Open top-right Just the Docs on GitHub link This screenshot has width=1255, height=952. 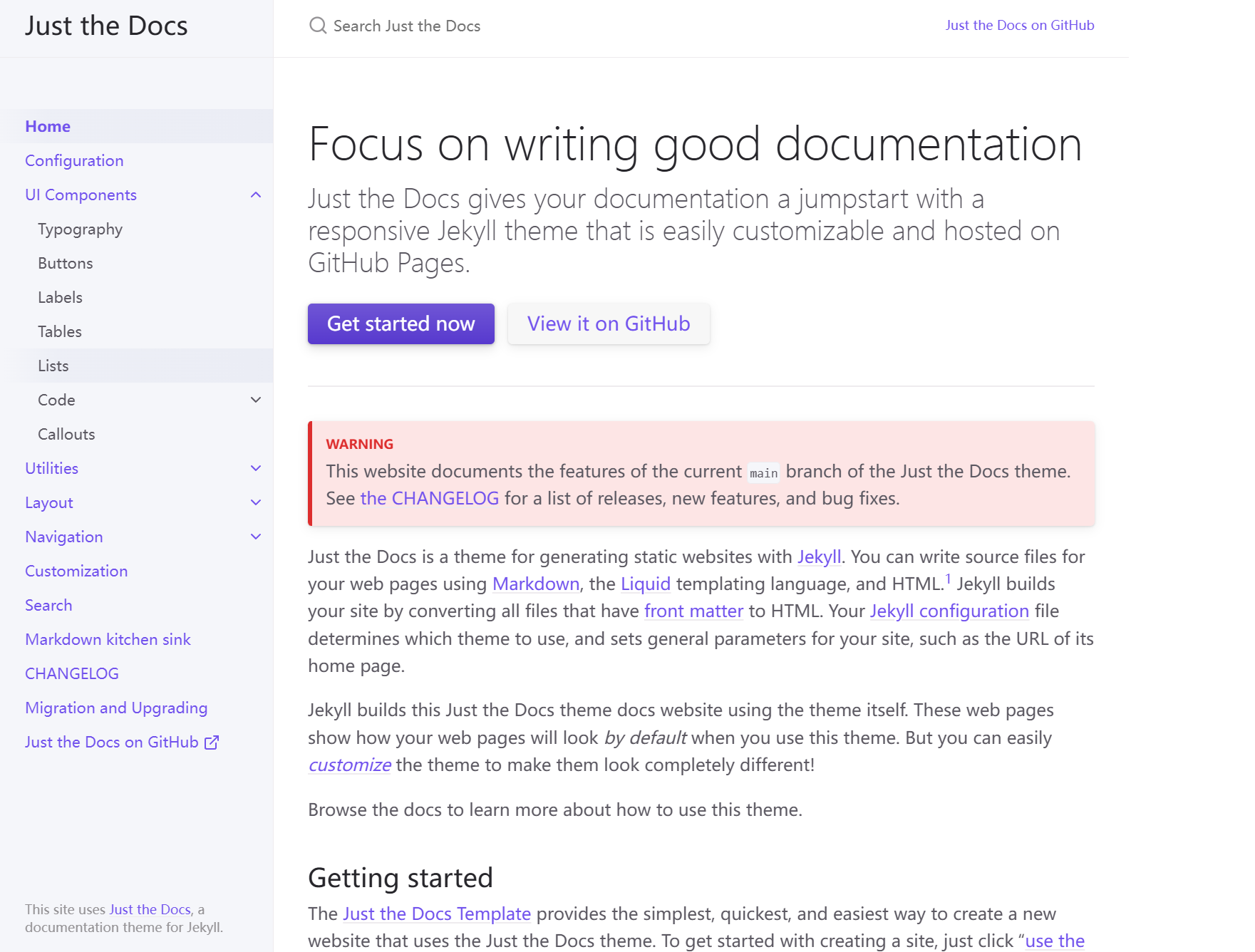tap(1020, 25)
